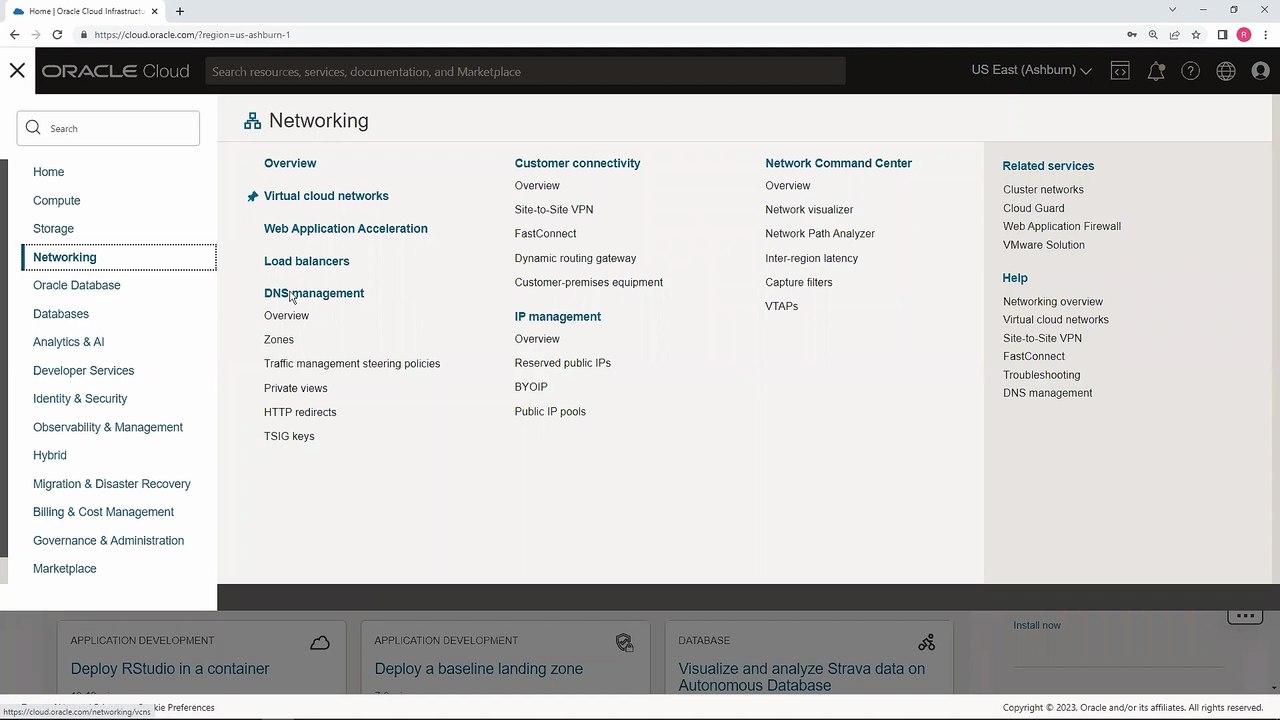Open Network visualizer link
1280x720 pixels.
(809, 209)
